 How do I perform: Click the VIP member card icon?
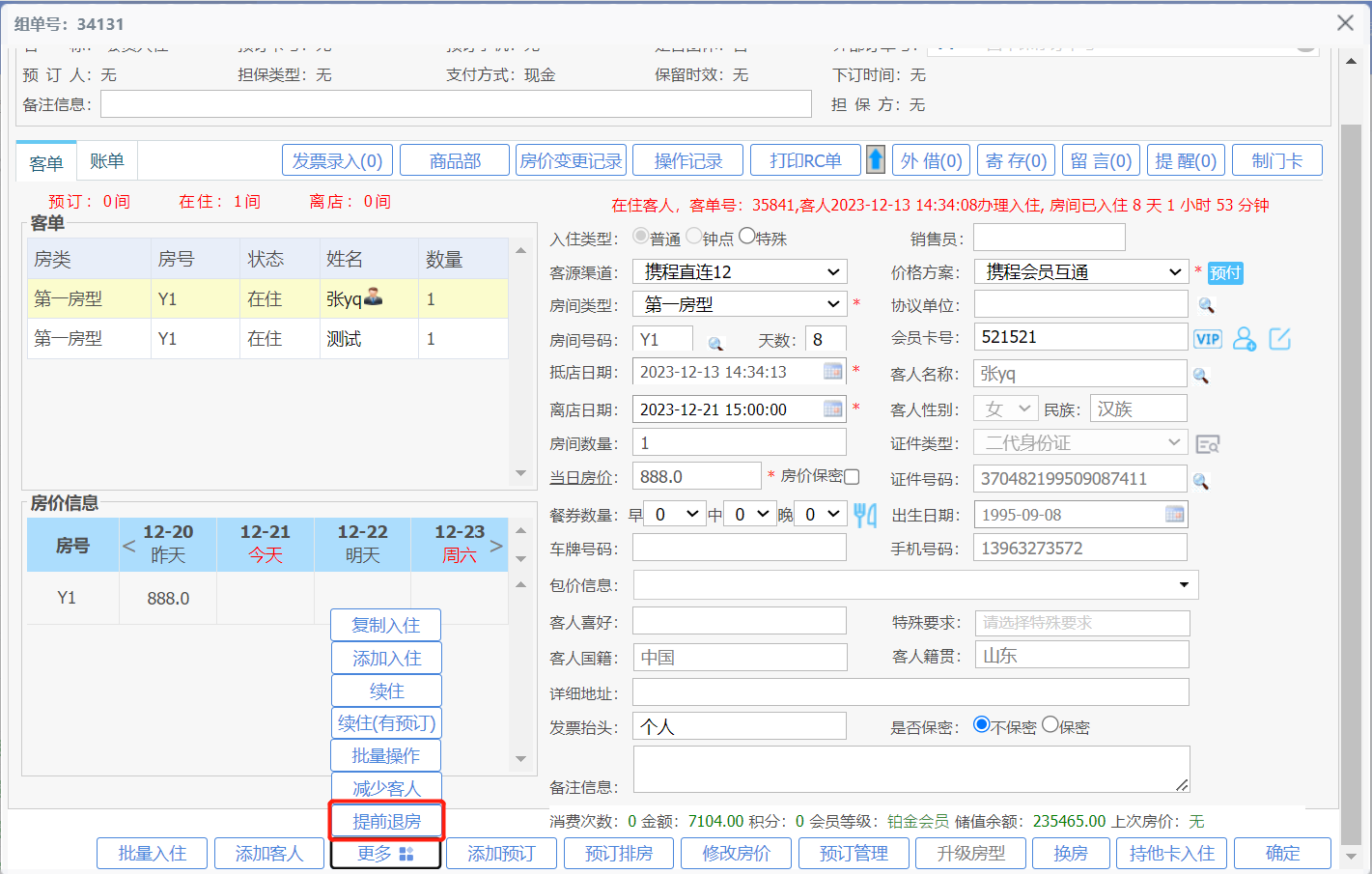pos(1208,338)
